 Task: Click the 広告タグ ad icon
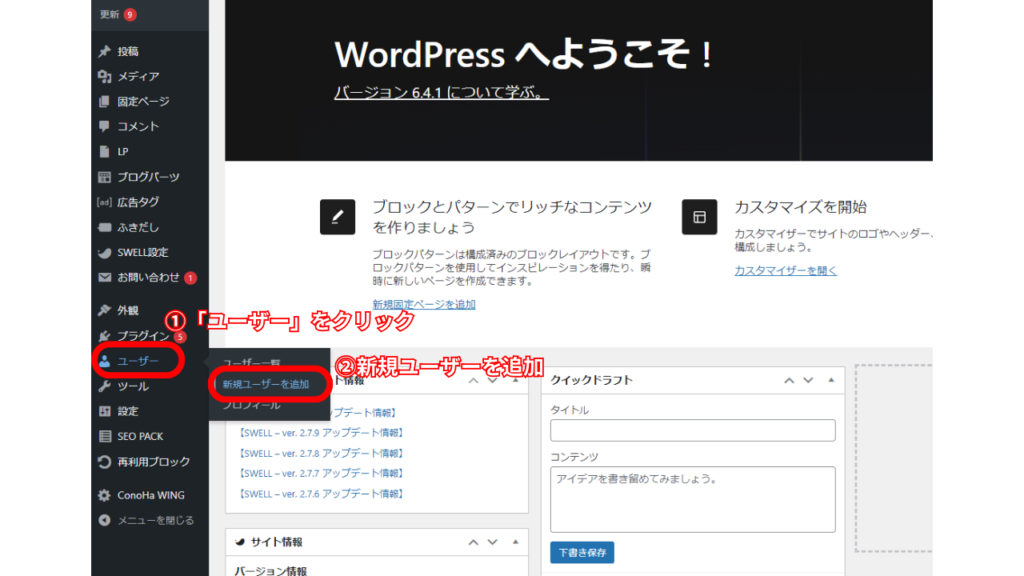pyautogui.click(x=104, y=202)
